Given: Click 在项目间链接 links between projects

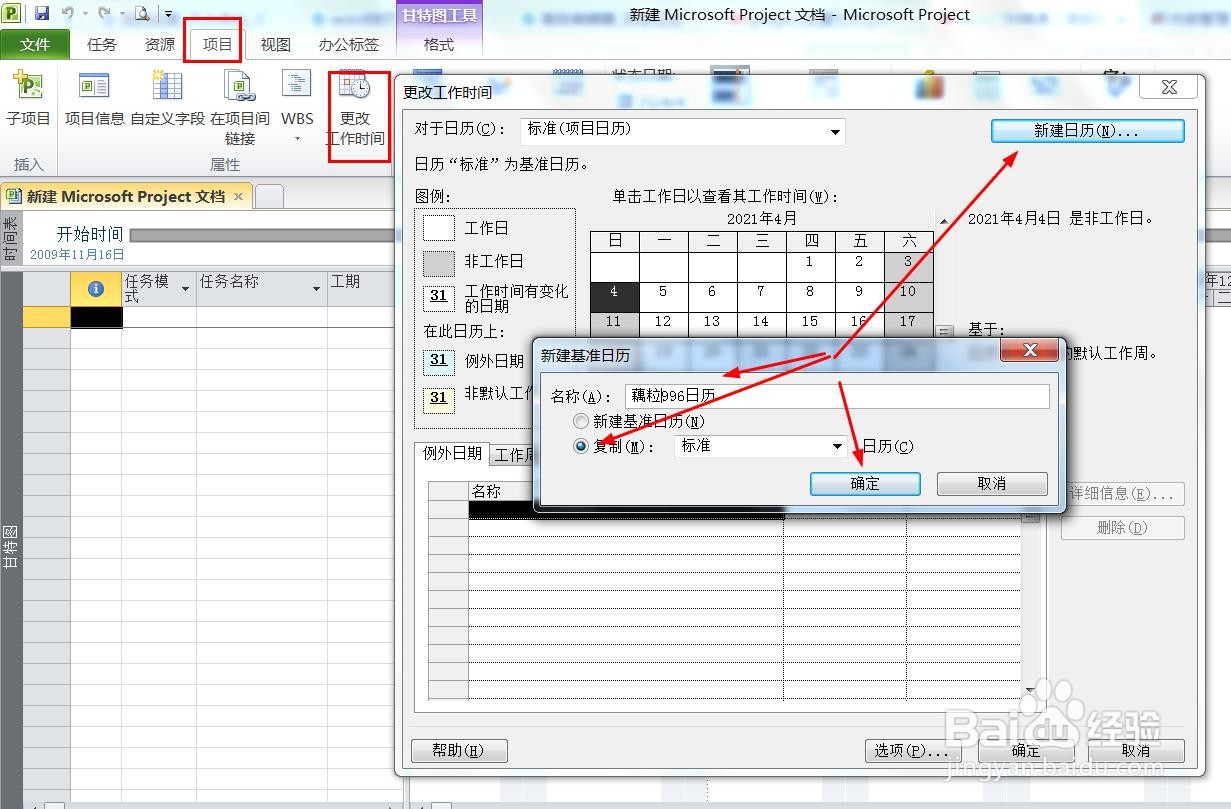Looking at the screenshot, I should pyautogui.click(x=240, y=108).
